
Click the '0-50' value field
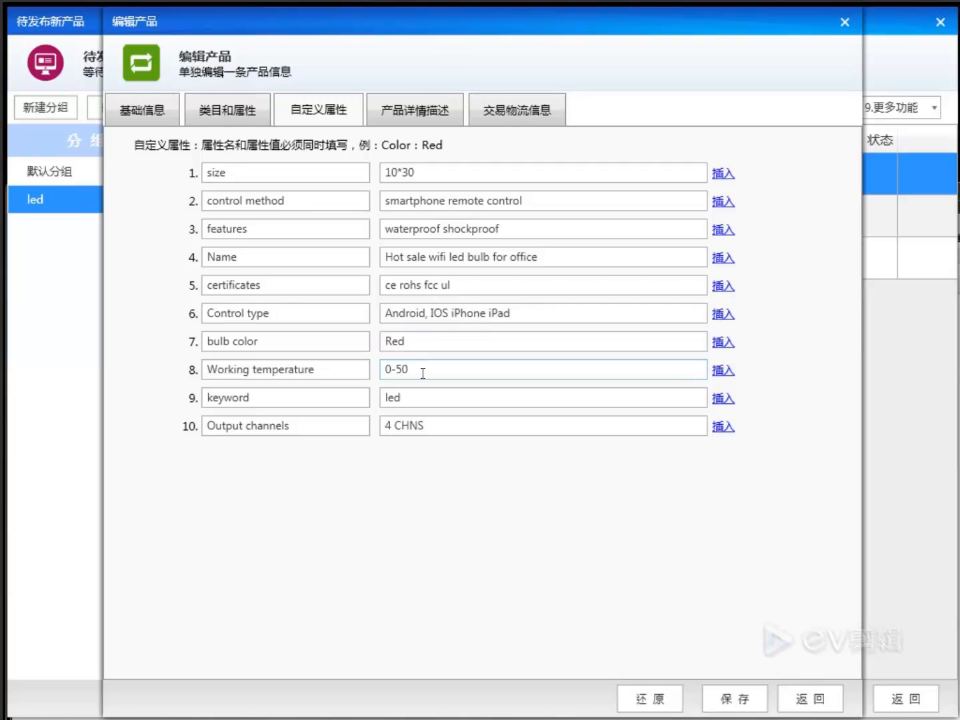click(543, 370)
